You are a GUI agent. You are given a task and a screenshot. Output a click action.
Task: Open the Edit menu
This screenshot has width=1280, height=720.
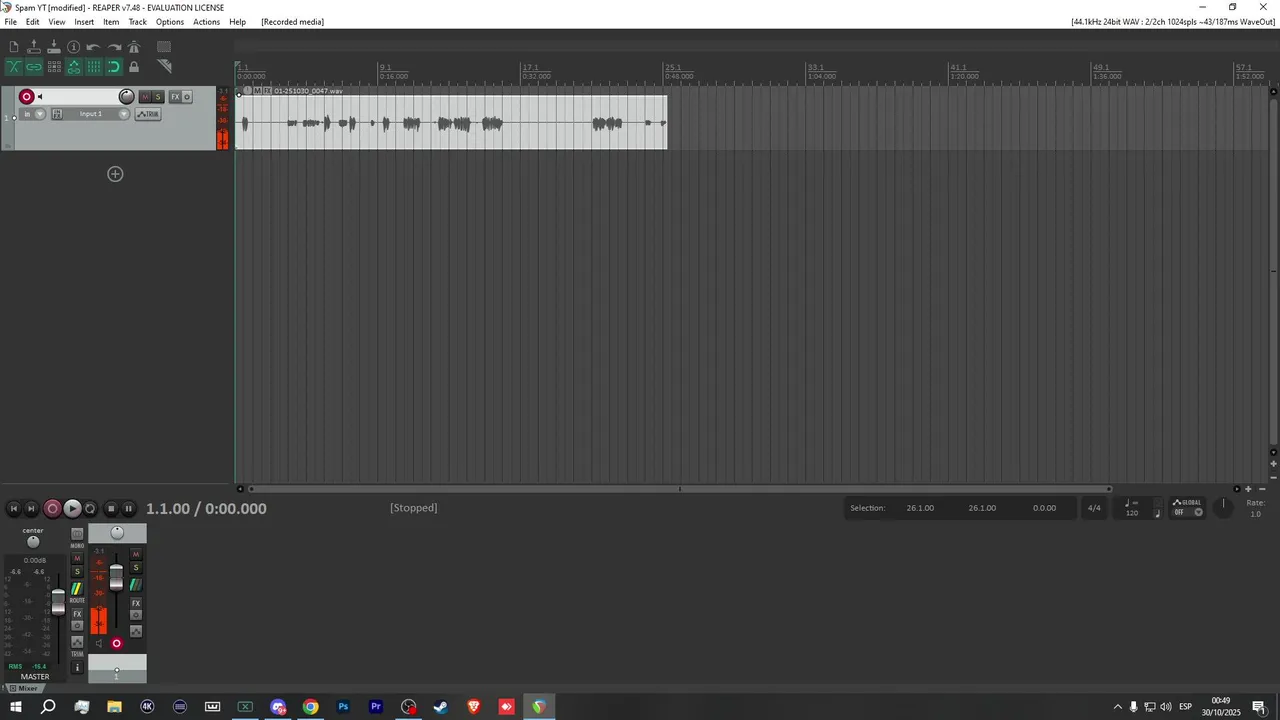33,22
